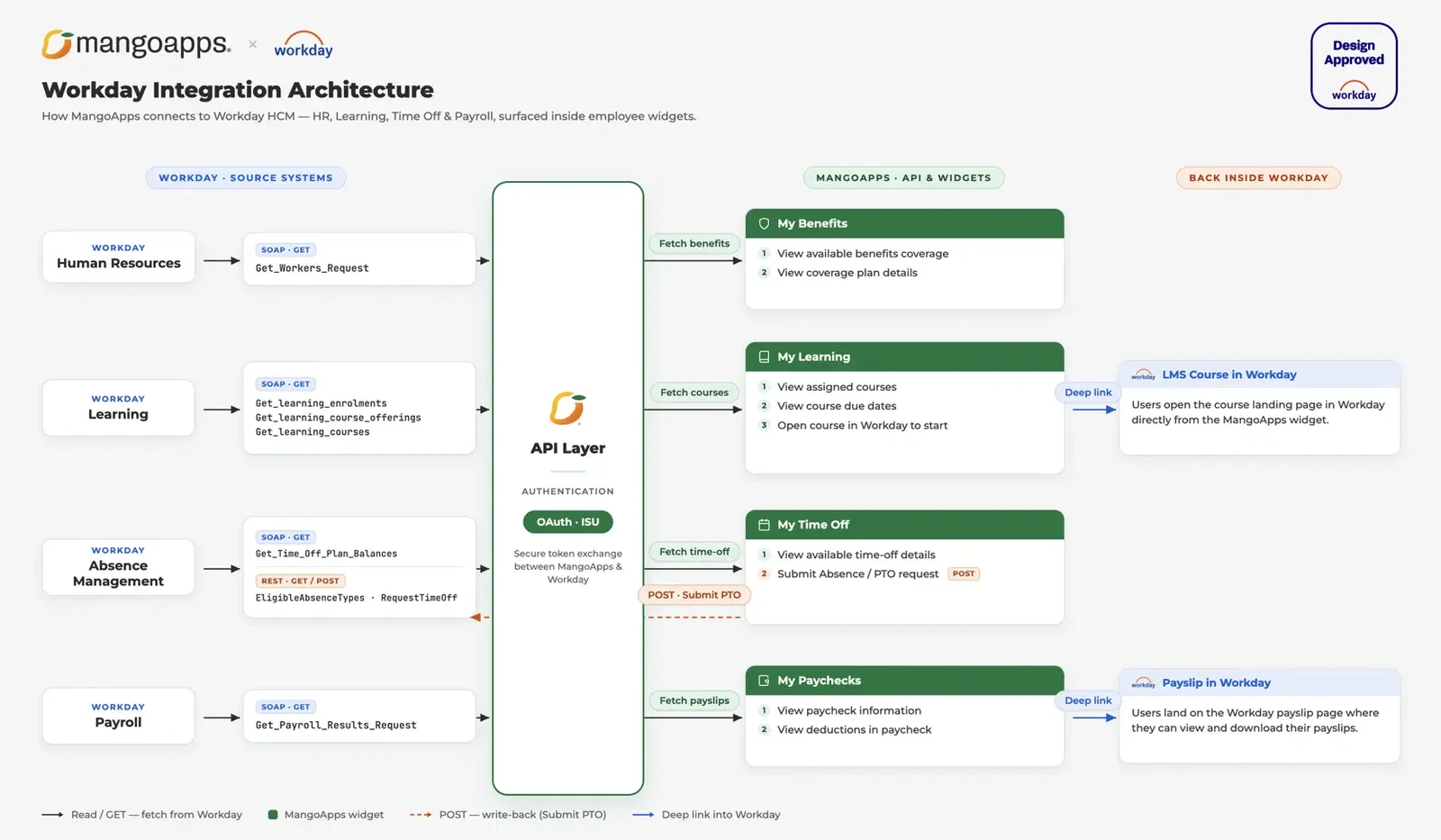This screenshot has width=1441, height=840.
Task: Click POST tag beside Submit Absence request
Action: coord(964,574)
